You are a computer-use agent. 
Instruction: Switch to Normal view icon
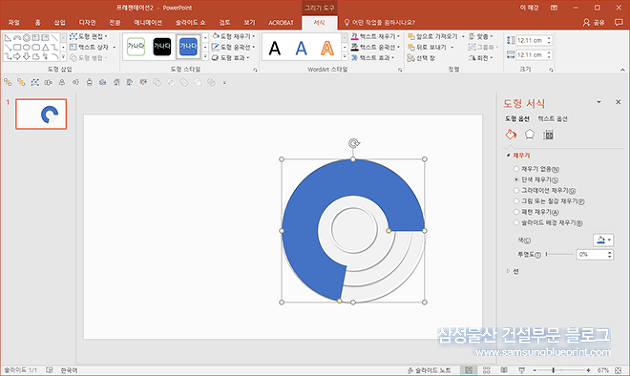(x=468, y=370)
